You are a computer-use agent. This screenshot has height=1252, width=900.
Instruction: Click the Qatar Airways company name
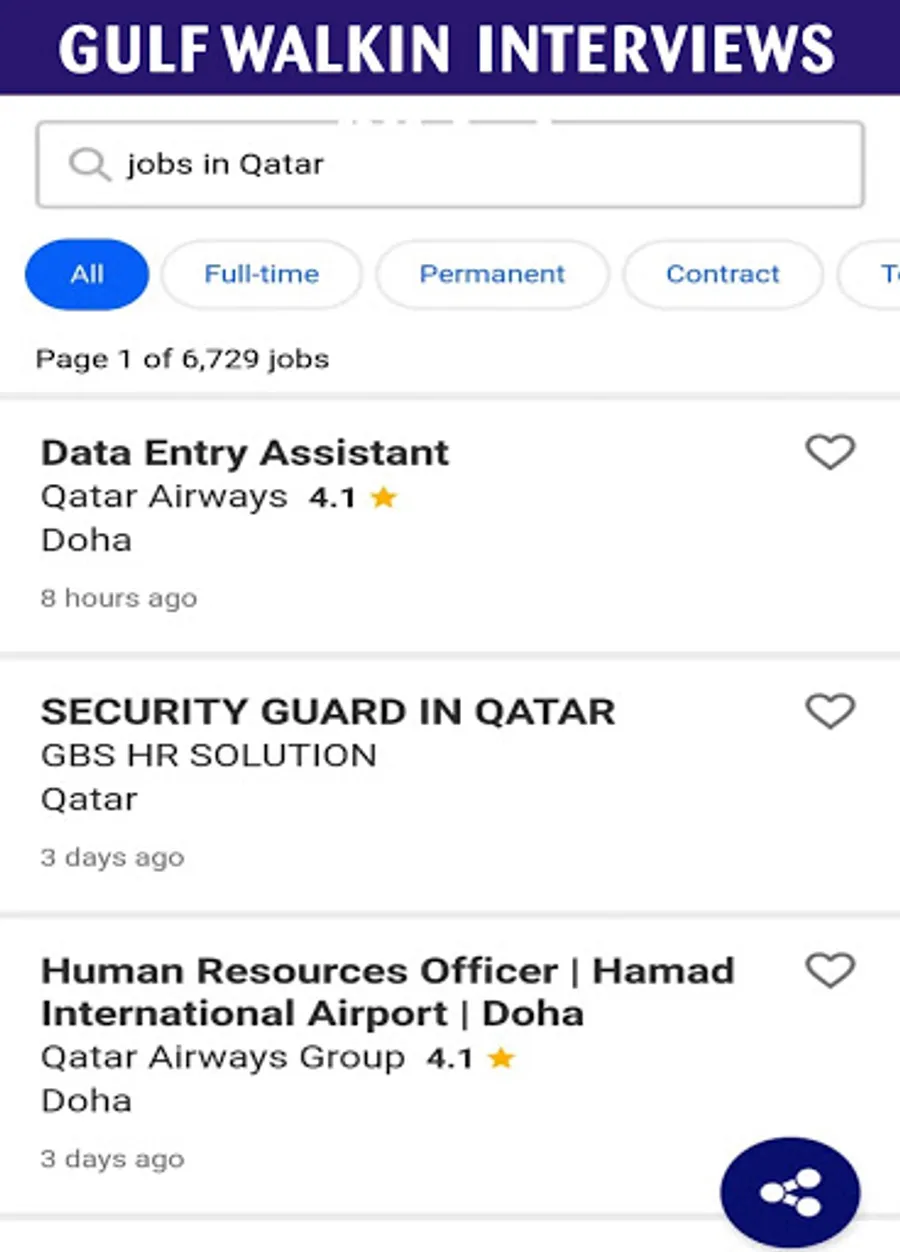tap(164, 497)
